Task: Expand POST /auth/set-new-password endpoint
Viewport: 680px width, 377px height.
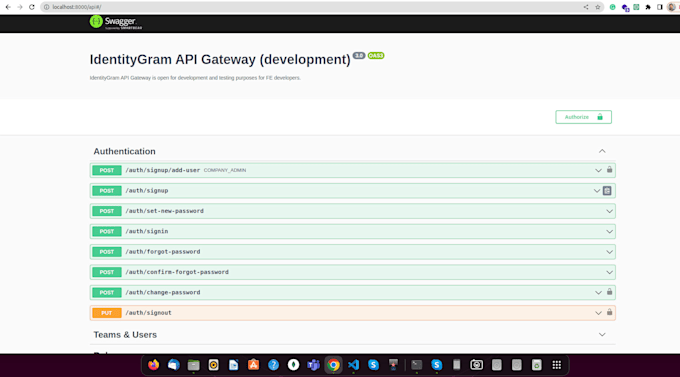Action: (609, 211)
